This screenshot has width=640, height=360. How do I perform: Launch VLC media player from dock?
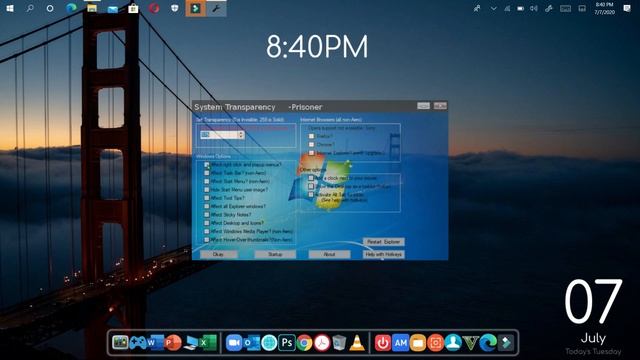click(x=357, y=343)
